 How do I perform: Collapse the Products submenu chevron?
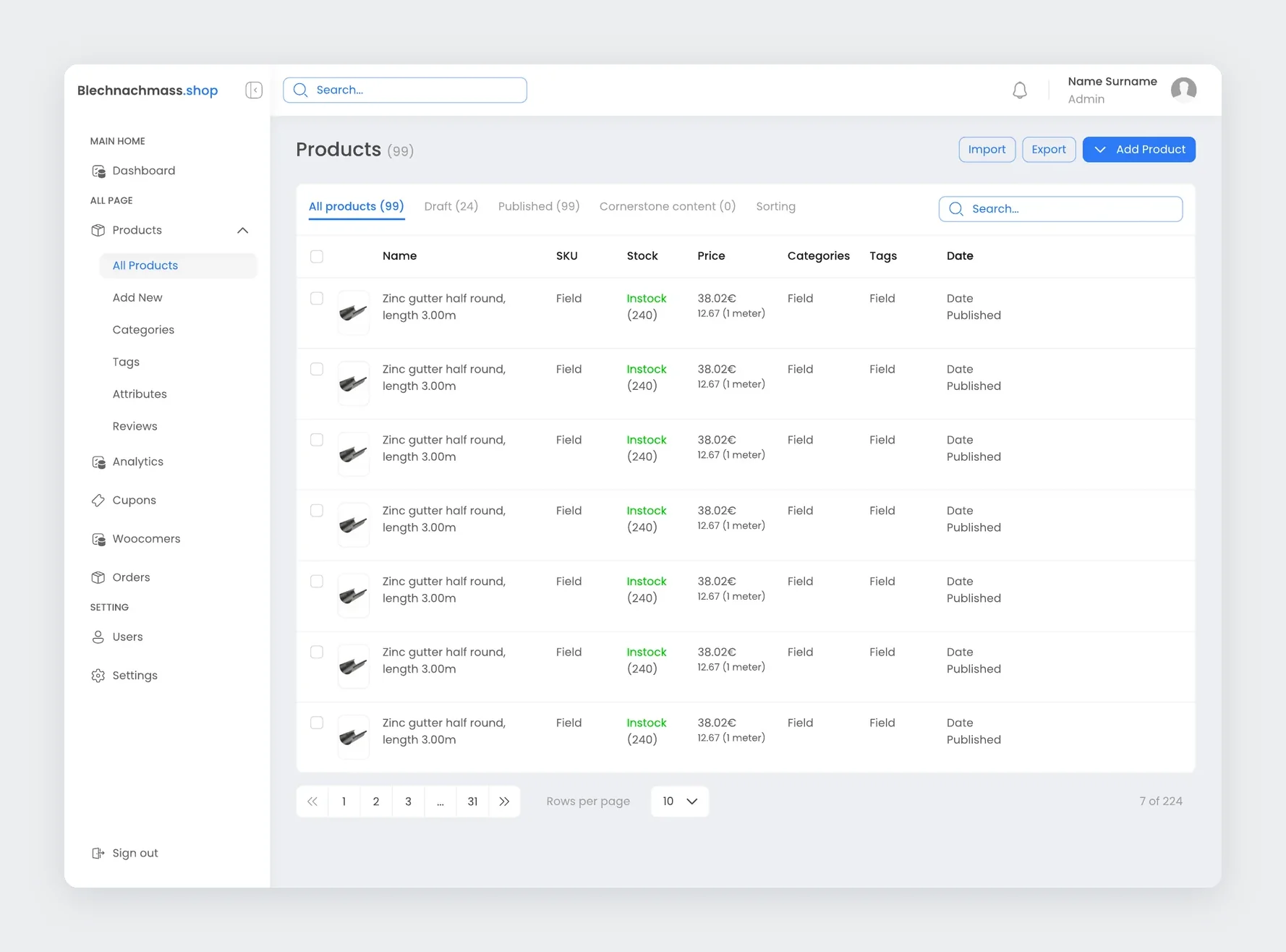pos(243,231)
